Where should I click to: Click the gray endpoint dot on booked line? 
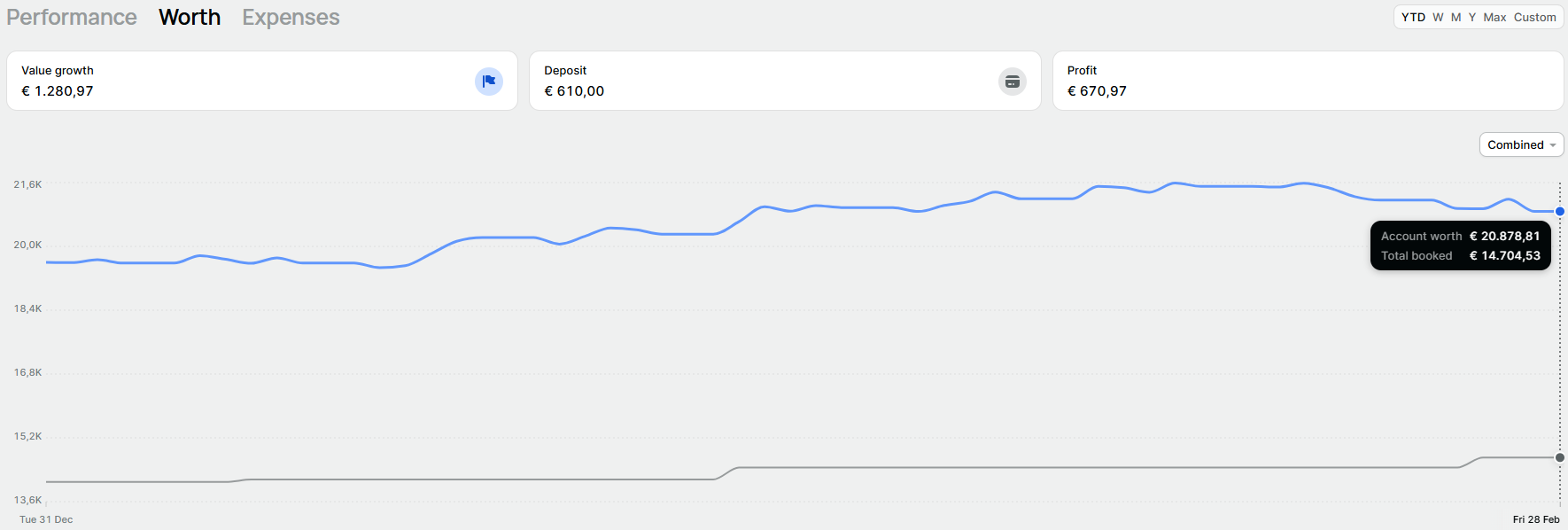click(x=1558, y=458)
